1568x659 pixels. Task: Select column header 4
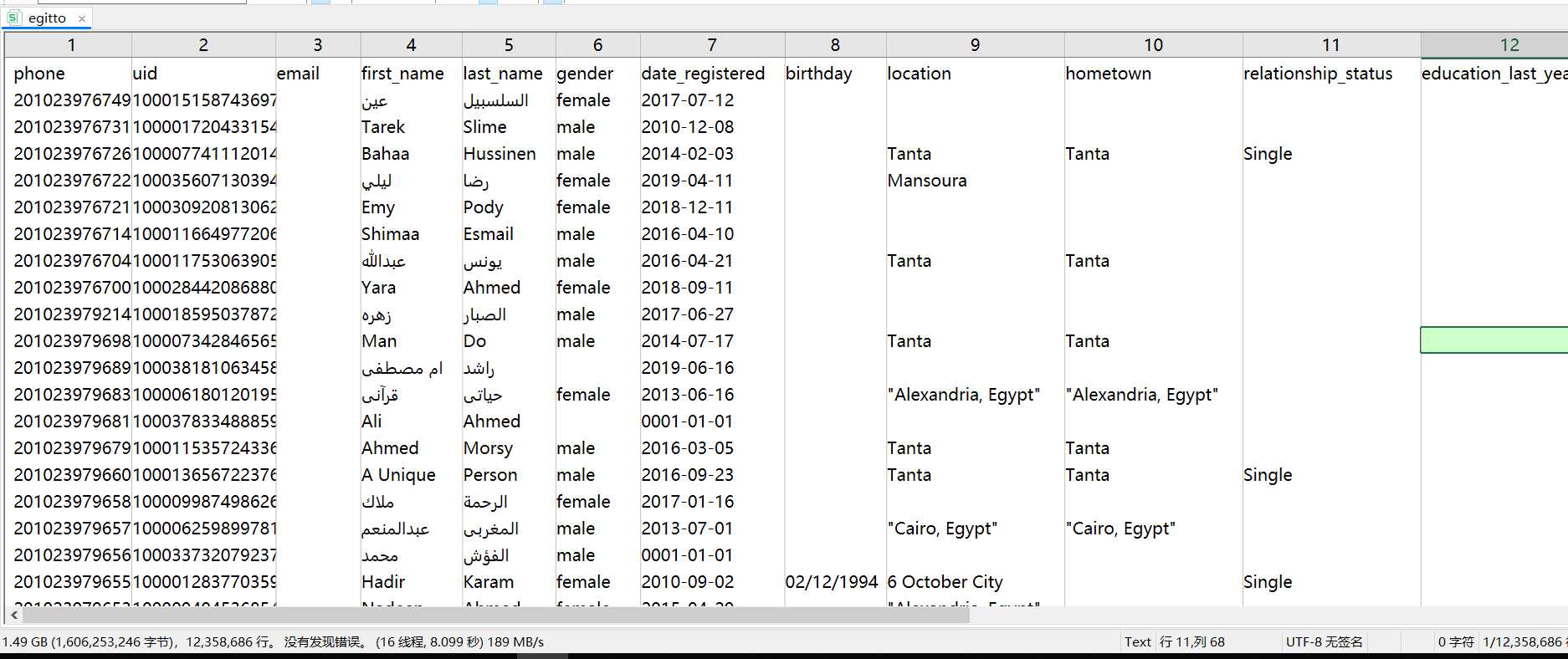tap(411, 45)
